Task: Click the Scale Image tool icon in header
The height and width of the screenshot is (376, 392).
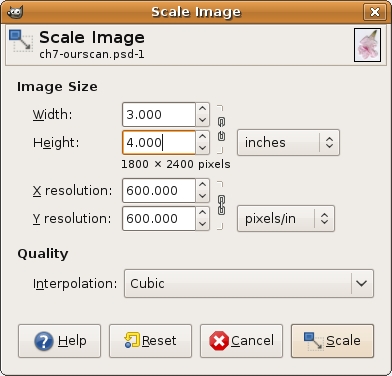Action: pyautogui.click(x=21, y=41)
